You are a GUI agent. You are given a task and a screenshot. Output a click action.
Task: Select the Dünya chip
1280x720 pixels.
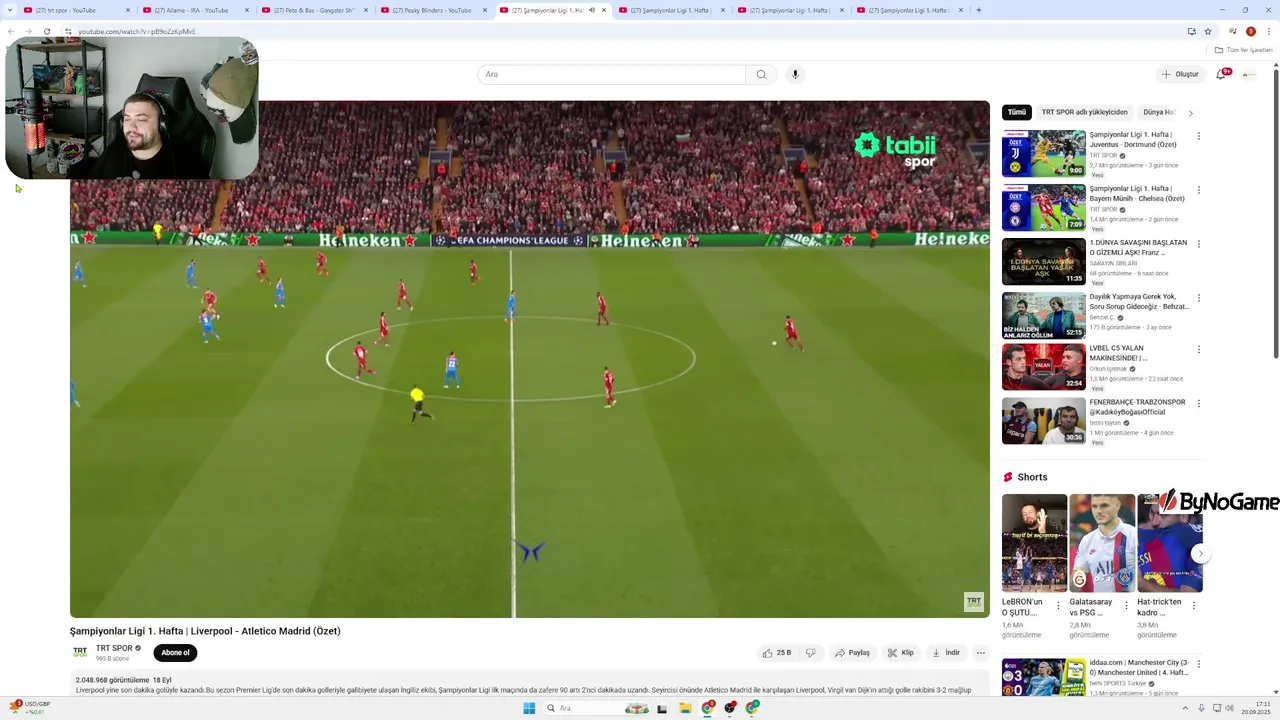tap(1159, 112)
